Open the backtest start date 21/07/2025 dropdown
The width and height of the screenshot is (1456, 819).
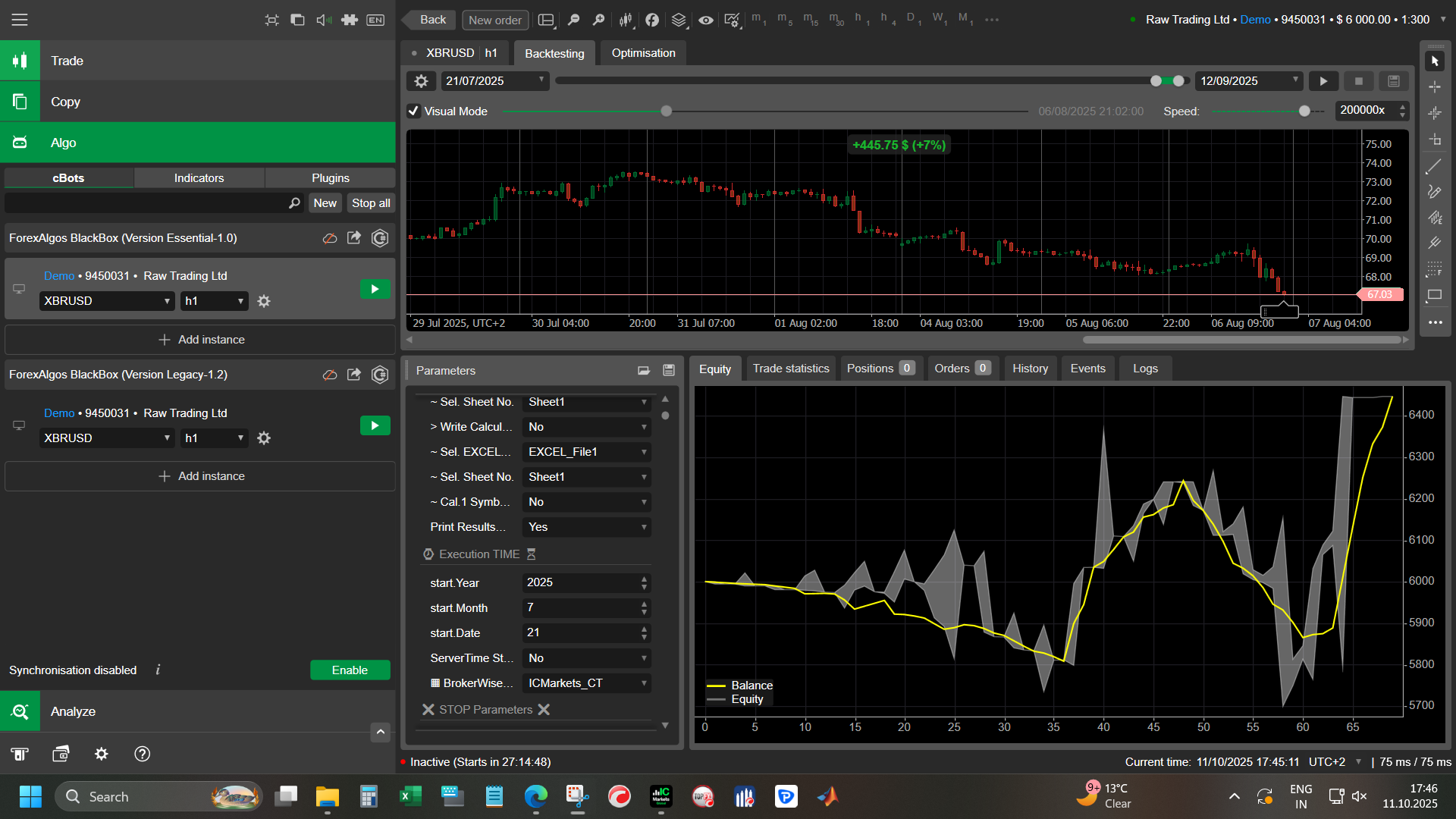point(495,81)
